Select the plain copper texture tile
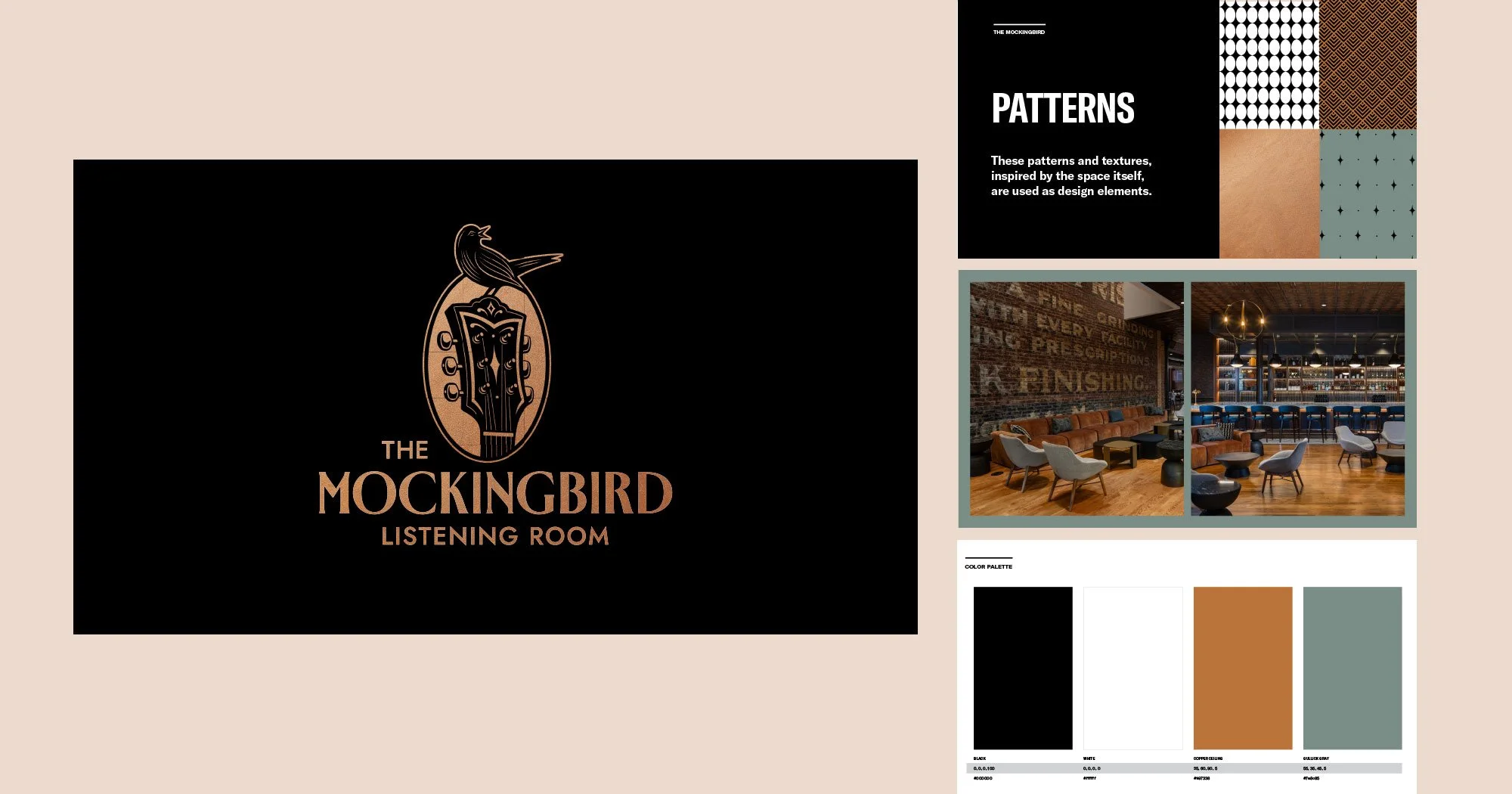Image resolution: width=1512 pixels, height=794 pixels. (x=1269, y=194)
